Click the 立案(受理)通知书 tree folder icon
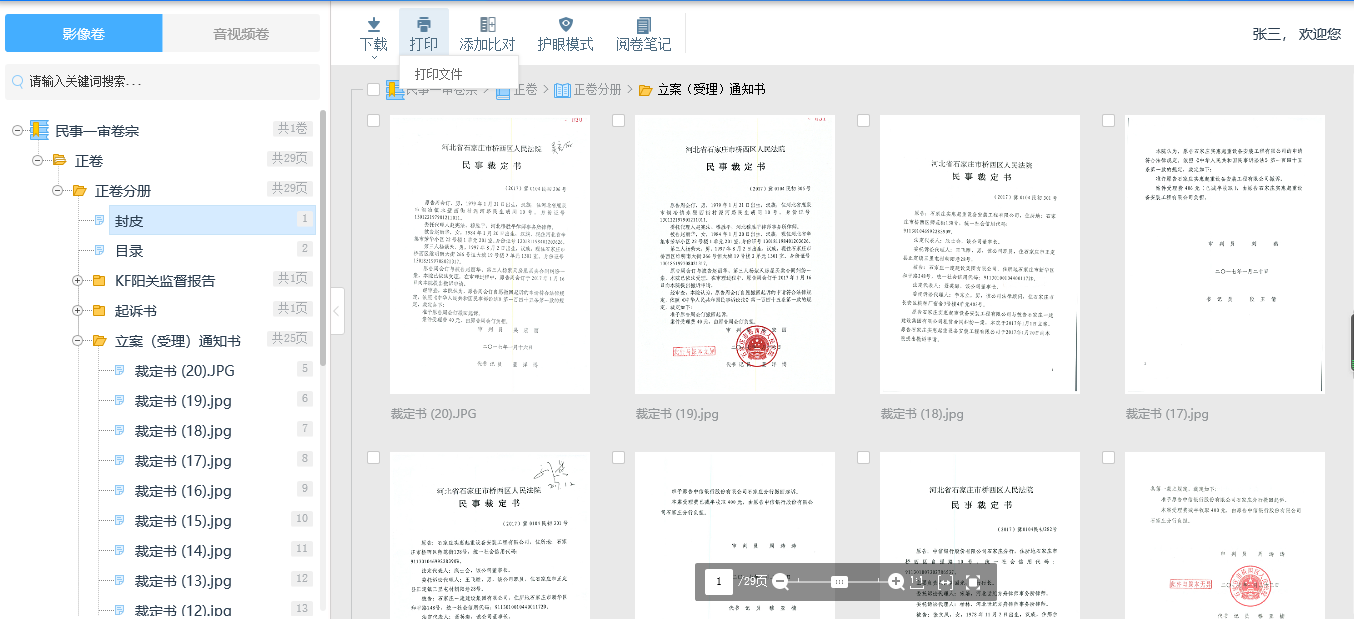 click(100, 340)
